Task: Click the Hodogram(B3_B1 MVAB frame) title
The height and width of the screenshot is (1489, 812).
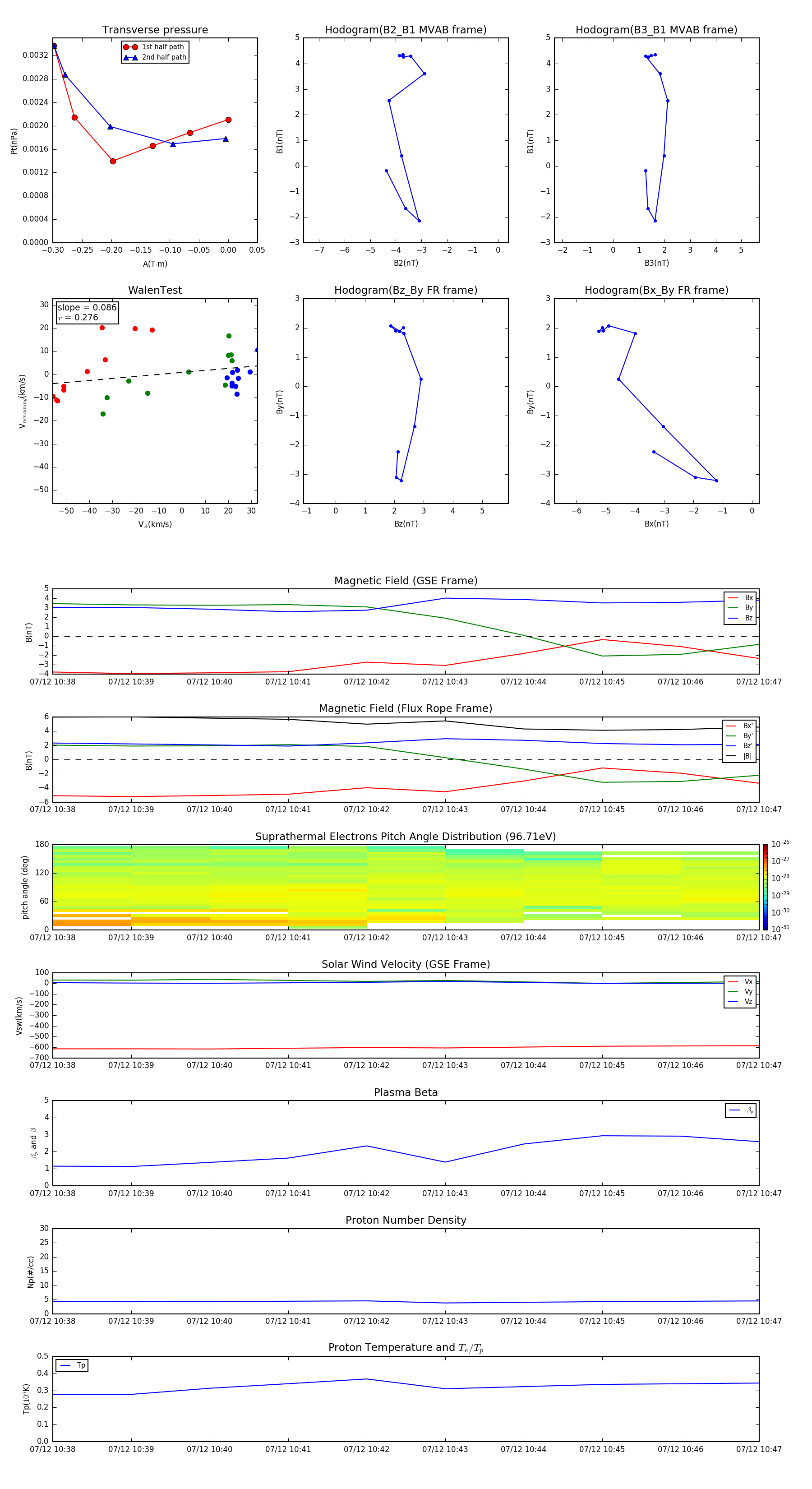Action: tap(656, 30)
